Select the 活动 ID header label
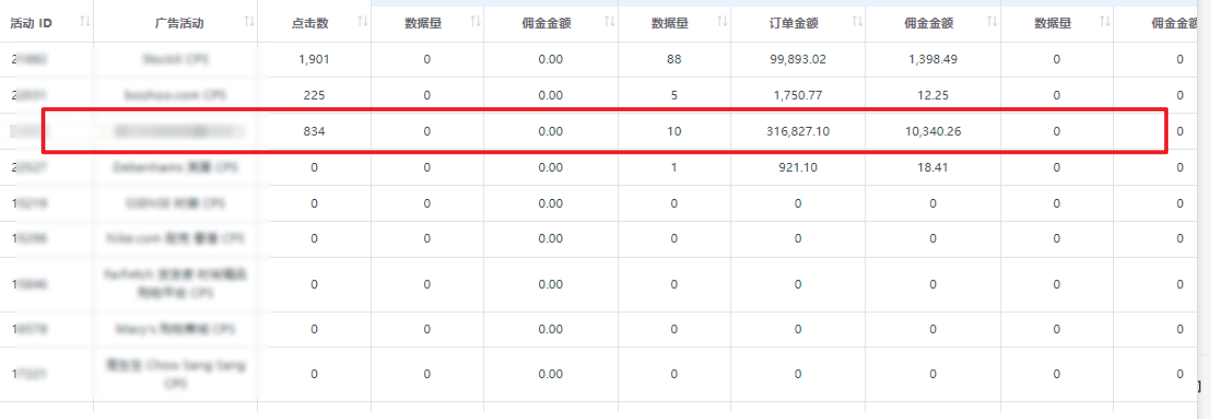The height and width of the screenshot is (419, 1211). (x=31, y=22)
